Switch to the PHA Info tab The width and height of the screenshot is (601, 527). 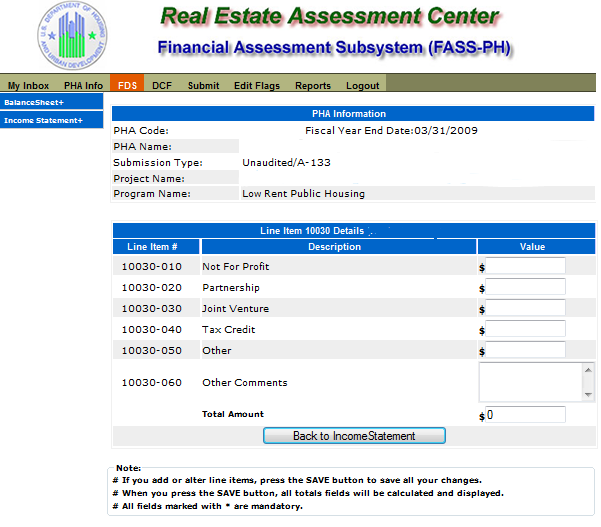pyautogui.click(x=83, y=85)
